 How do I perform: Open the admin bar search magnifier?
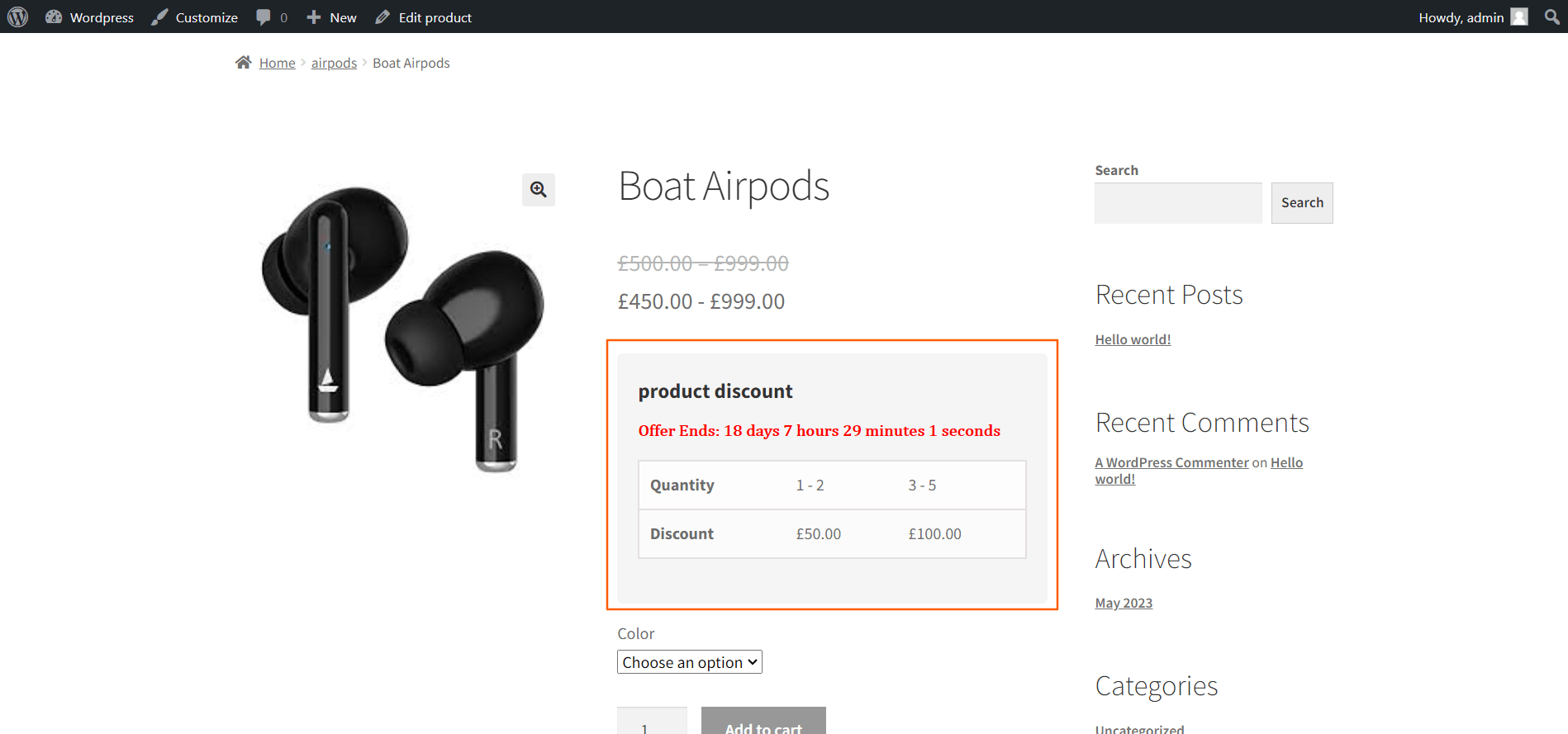(x=1552, y=17)
